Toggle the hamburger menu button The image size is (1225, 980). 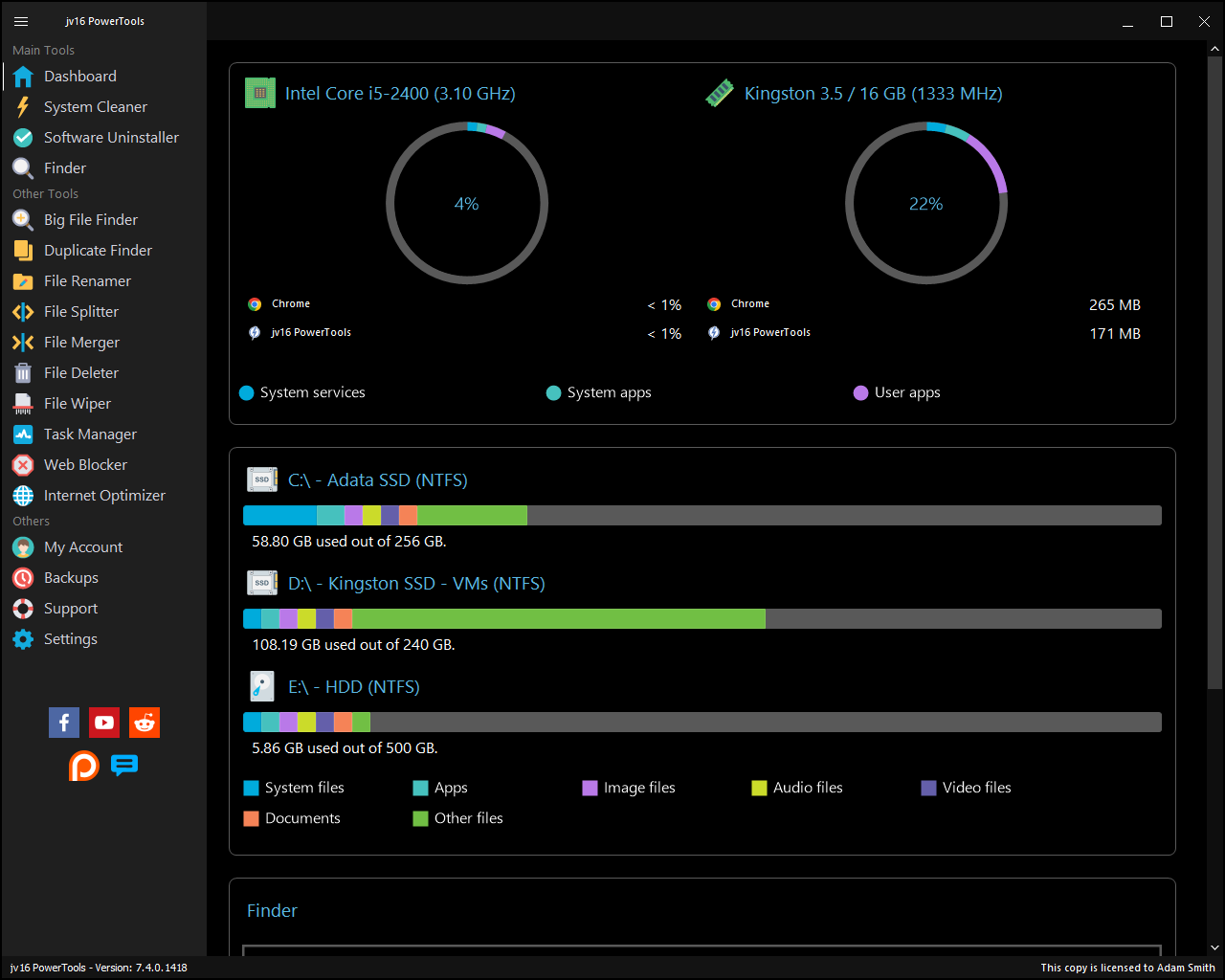click(x=21, y=21)
